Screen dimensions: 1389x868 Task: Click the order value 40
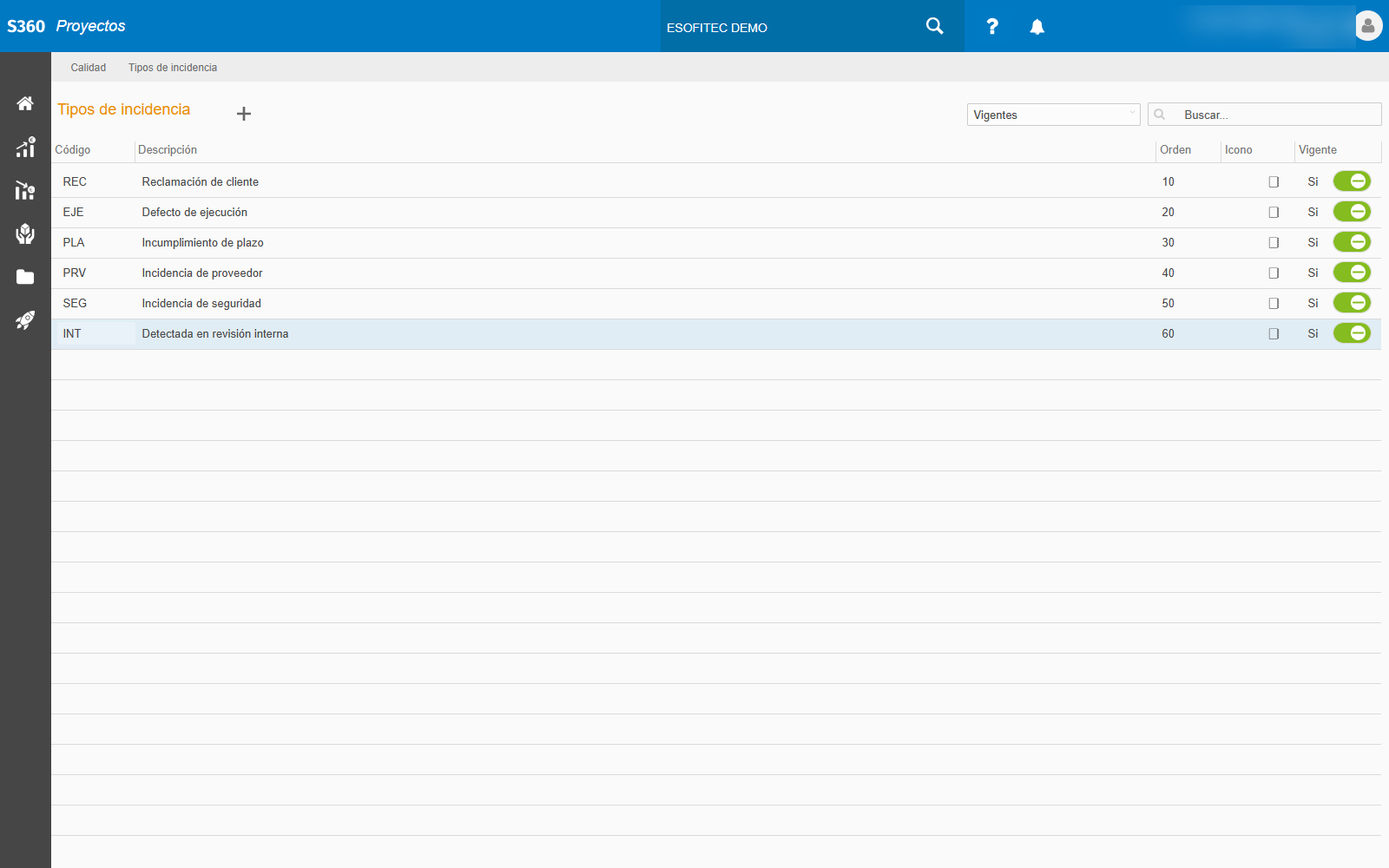click(1168, 273)
